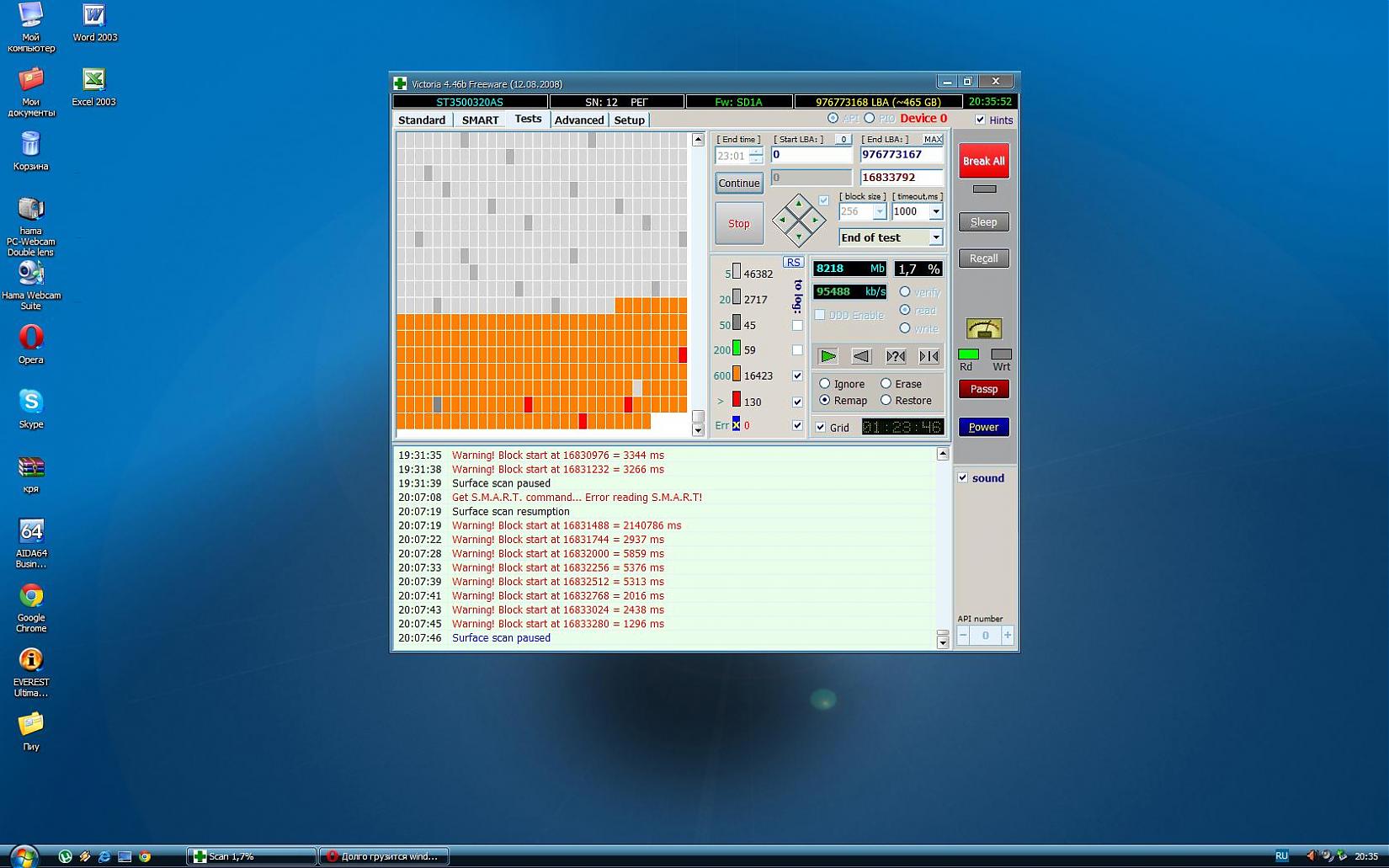Image resolution: width=1389 pixels, height=868 pixels.
Task: Click the Chrome quick launch icon
Action: [145, 856]
